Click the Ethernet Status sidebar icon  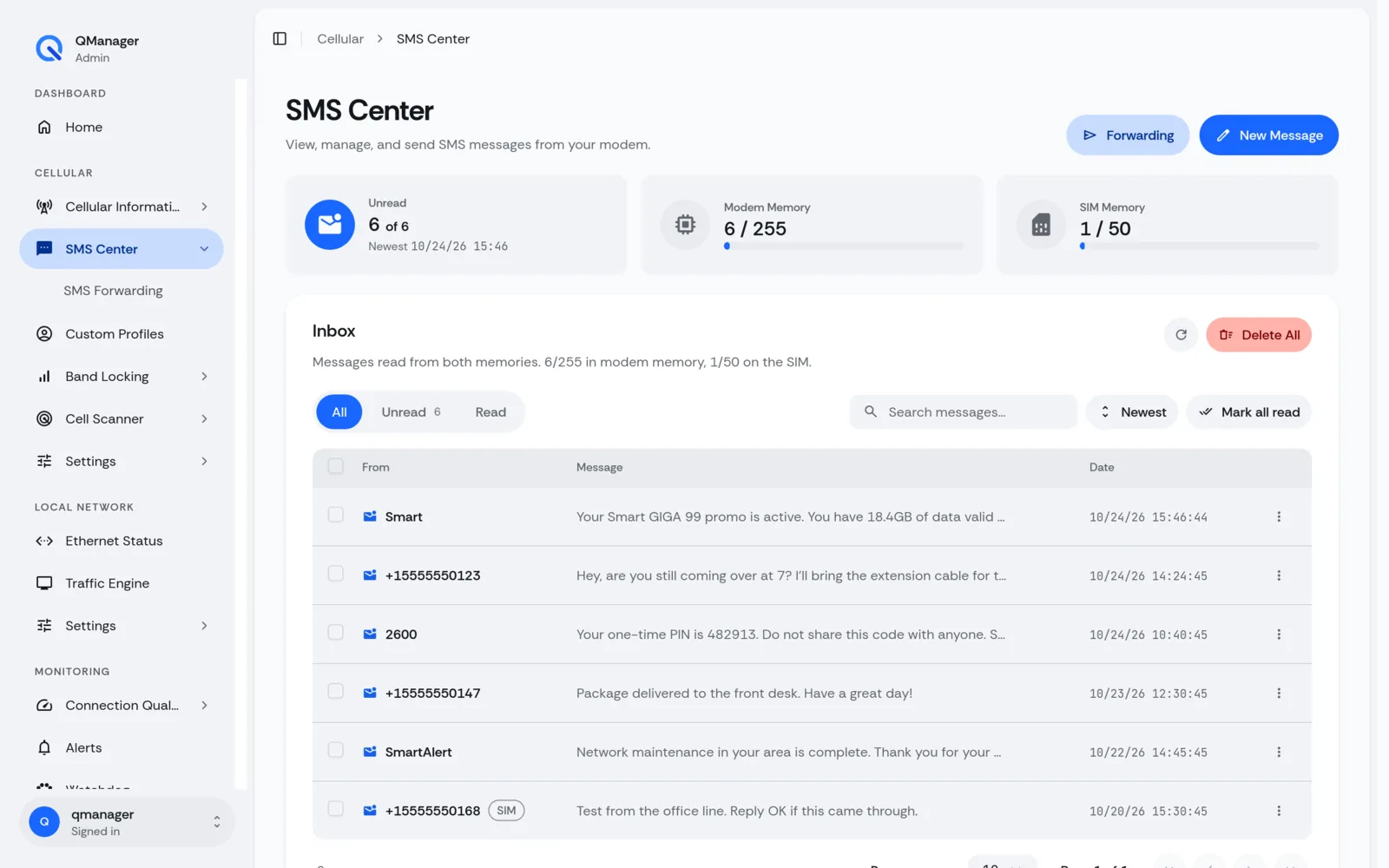44,541
